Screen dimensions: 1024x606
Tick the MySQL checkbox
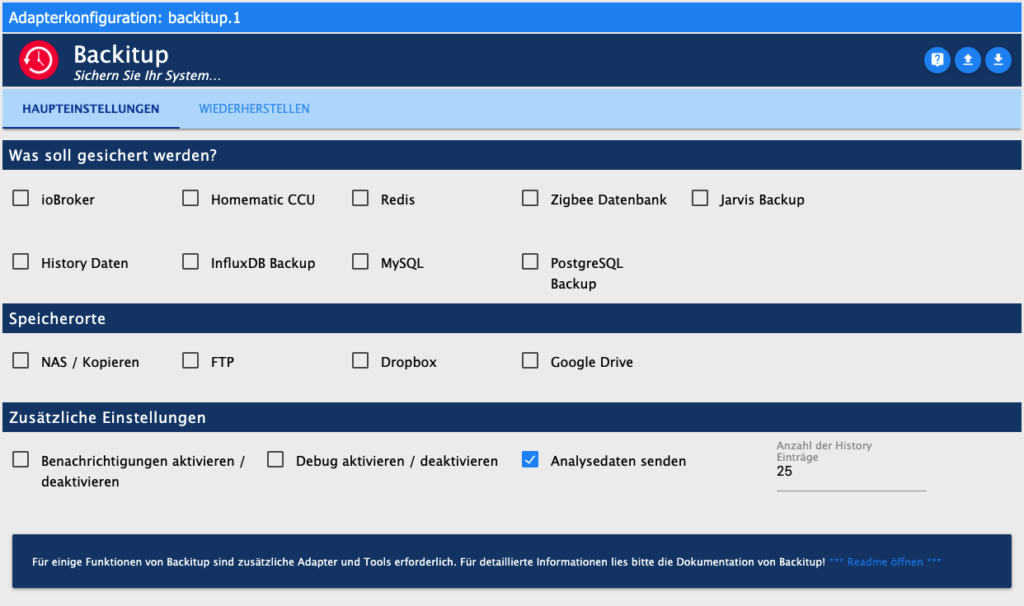click(x=360, y=262)
